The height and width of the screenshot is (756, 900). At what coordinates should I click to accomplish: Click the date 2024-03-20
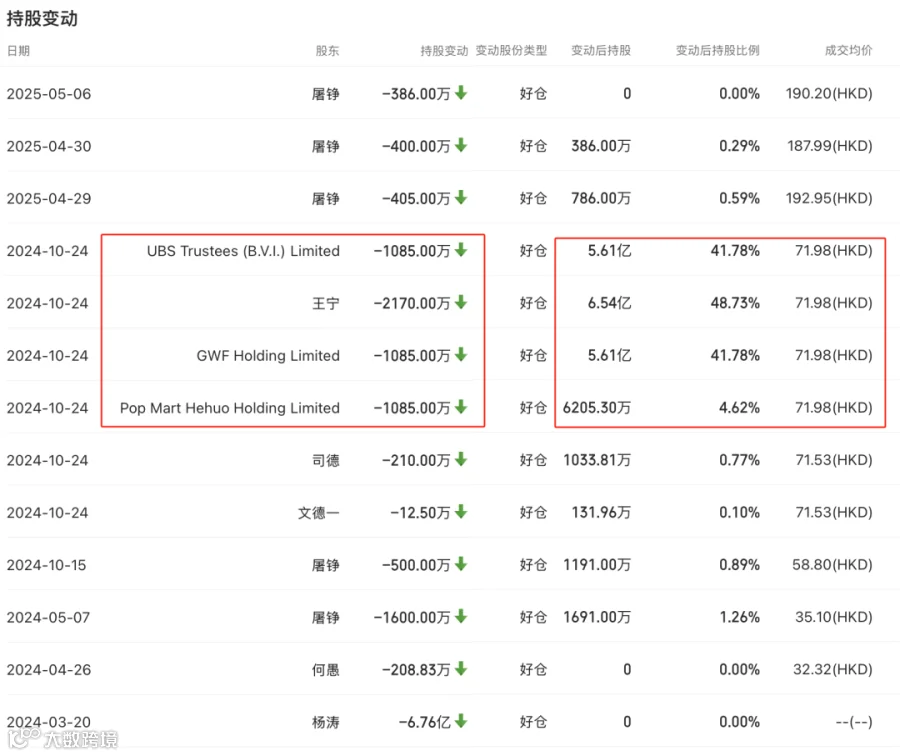(x=49, y=722)
